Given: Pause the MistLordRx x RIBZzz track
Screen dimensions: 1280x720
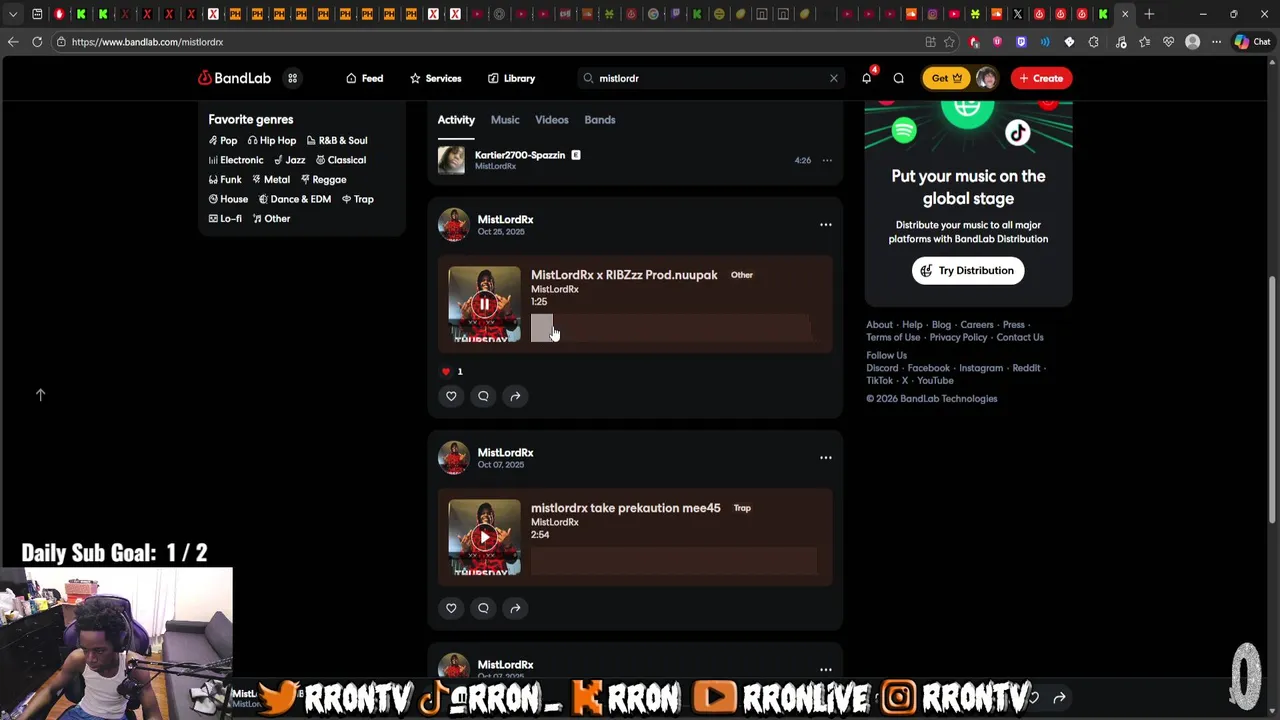Looking at the screenshot, I should tap(484, 304).
